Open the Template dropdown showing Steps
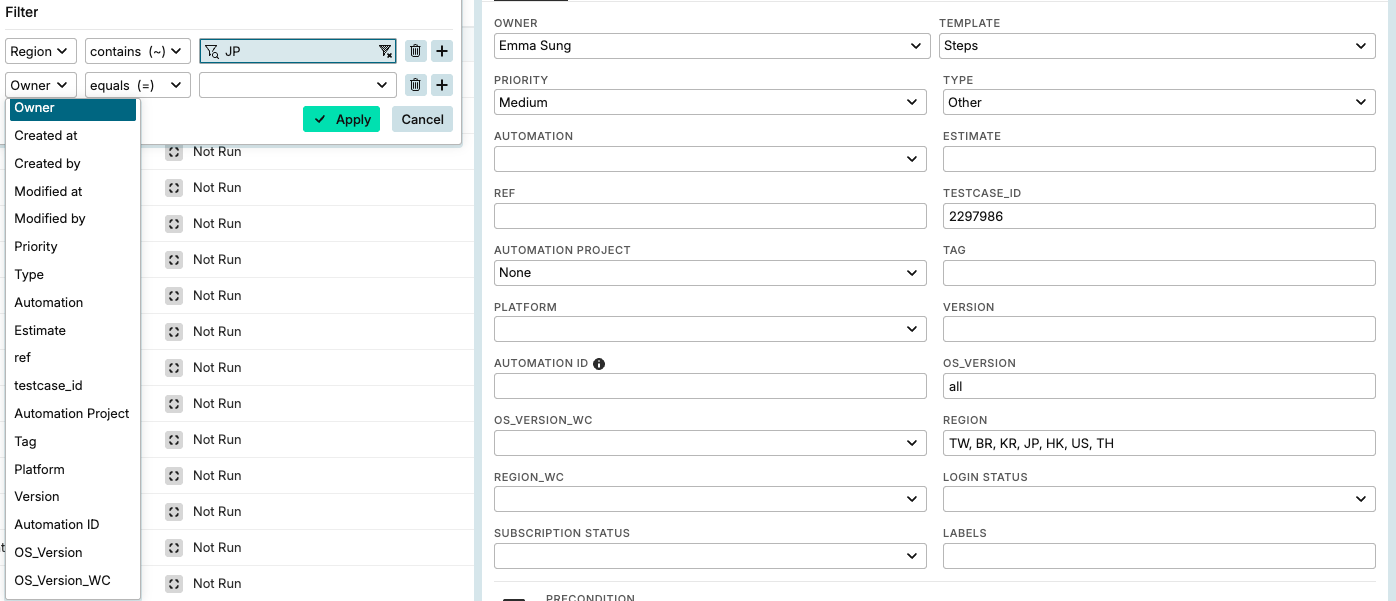 [1158, 46]
